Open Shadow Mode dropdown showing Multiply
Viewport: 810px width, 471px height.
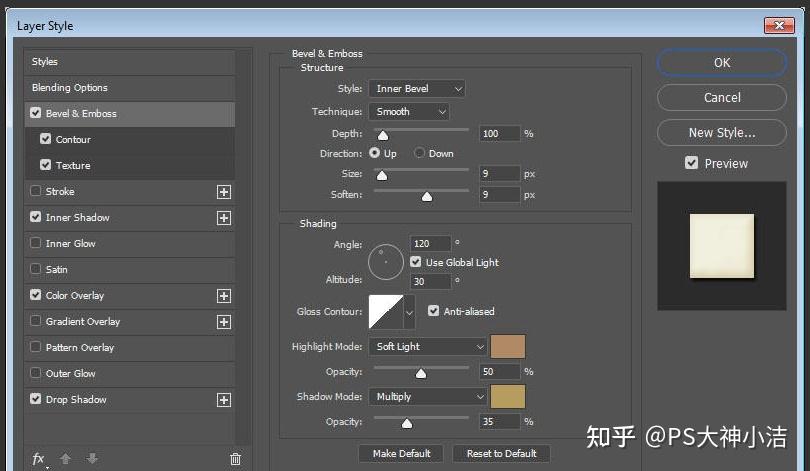(428, 397)
